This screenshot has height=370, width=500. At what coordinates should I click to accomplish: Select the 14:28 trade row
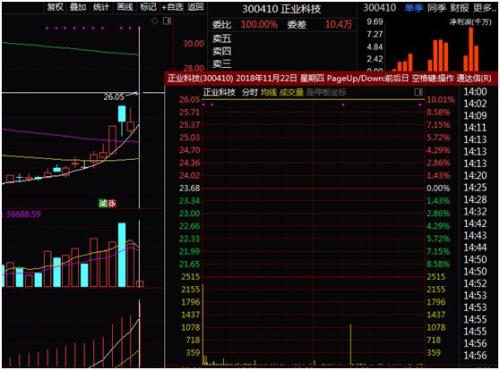click(475, 200)
